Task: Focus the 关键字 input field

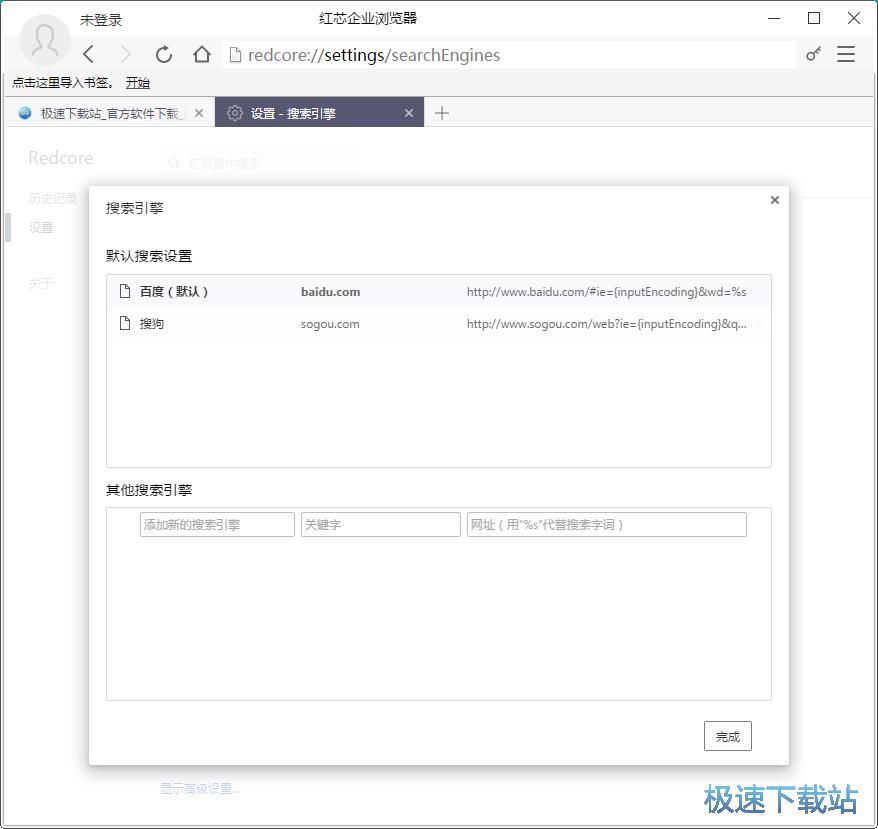Action: 381,524
